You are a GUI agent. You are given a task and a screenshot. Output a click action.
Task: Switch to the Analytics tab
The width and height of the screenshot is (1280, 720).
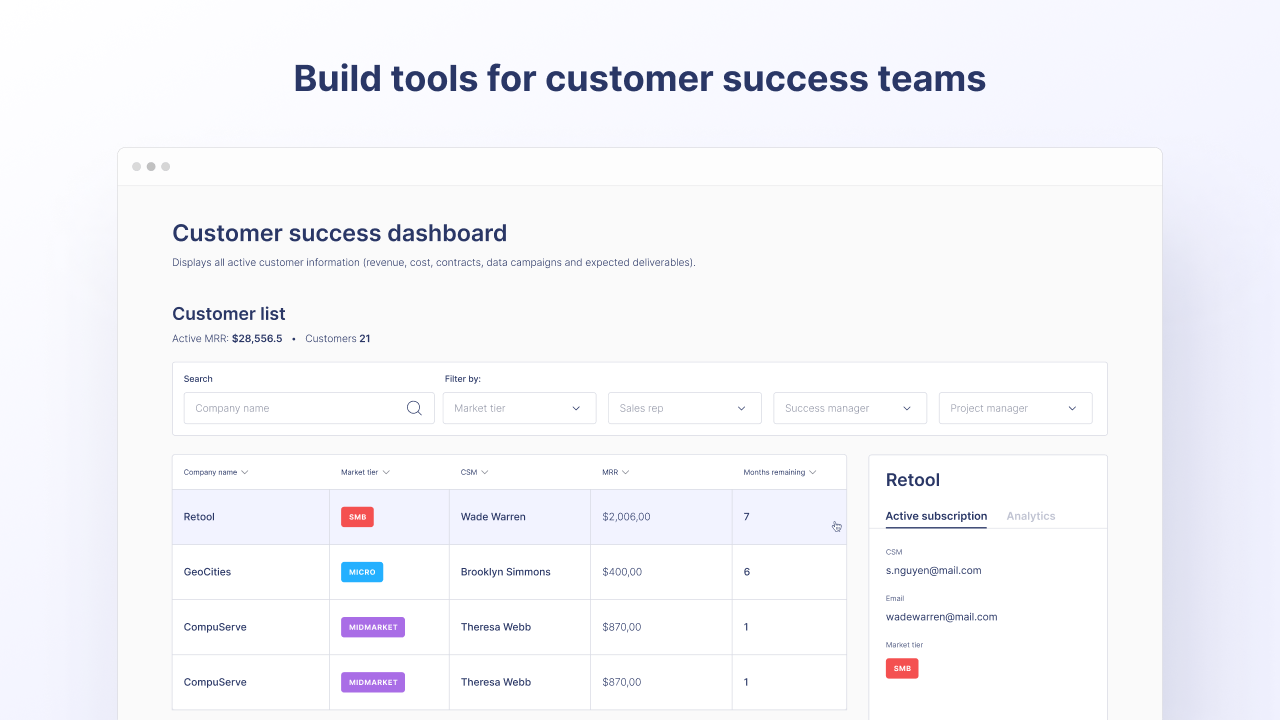pos(1030,516)
